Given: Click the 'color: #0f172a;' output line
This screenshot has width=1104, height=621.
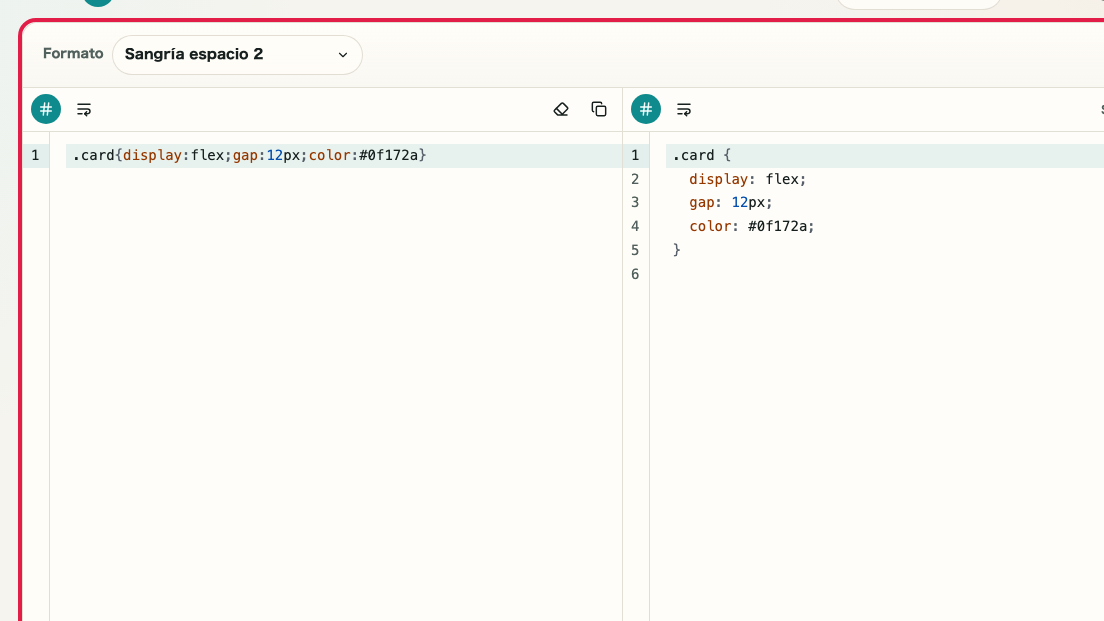Looking at the screenshot, I should [751, 226].
